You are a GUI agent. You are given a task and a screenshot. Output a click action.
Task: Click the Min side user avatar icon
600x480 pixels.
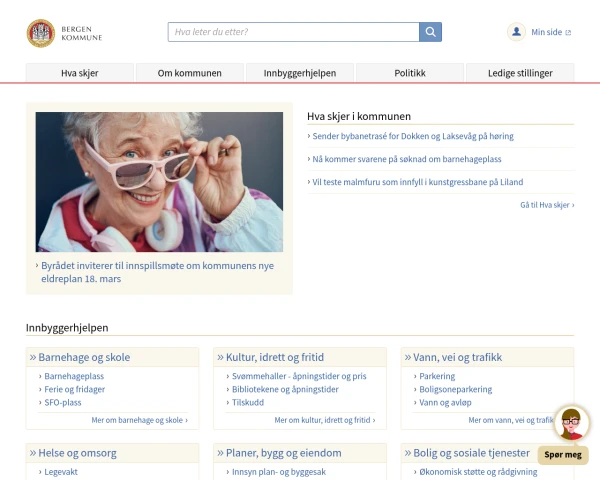pyautogui.click(x=516, y=32)
